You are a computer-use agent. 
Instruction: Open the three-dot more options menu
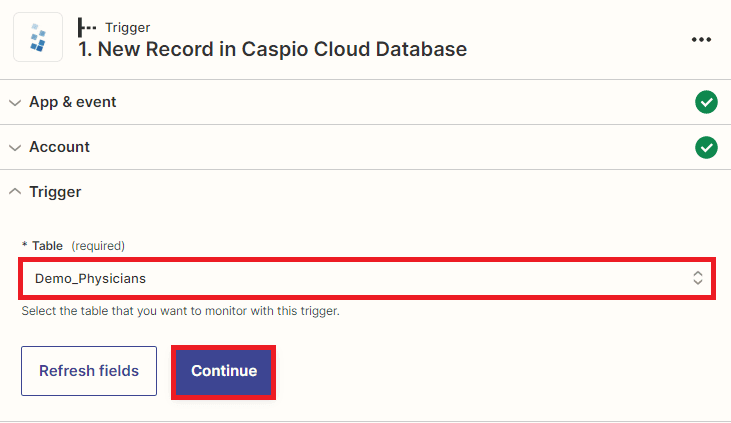[701, 39]
